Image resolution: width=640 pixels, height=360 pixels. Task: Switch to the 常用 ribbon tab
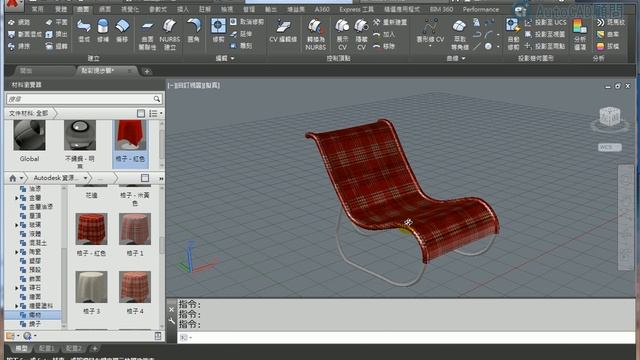(x=38, y=9)
